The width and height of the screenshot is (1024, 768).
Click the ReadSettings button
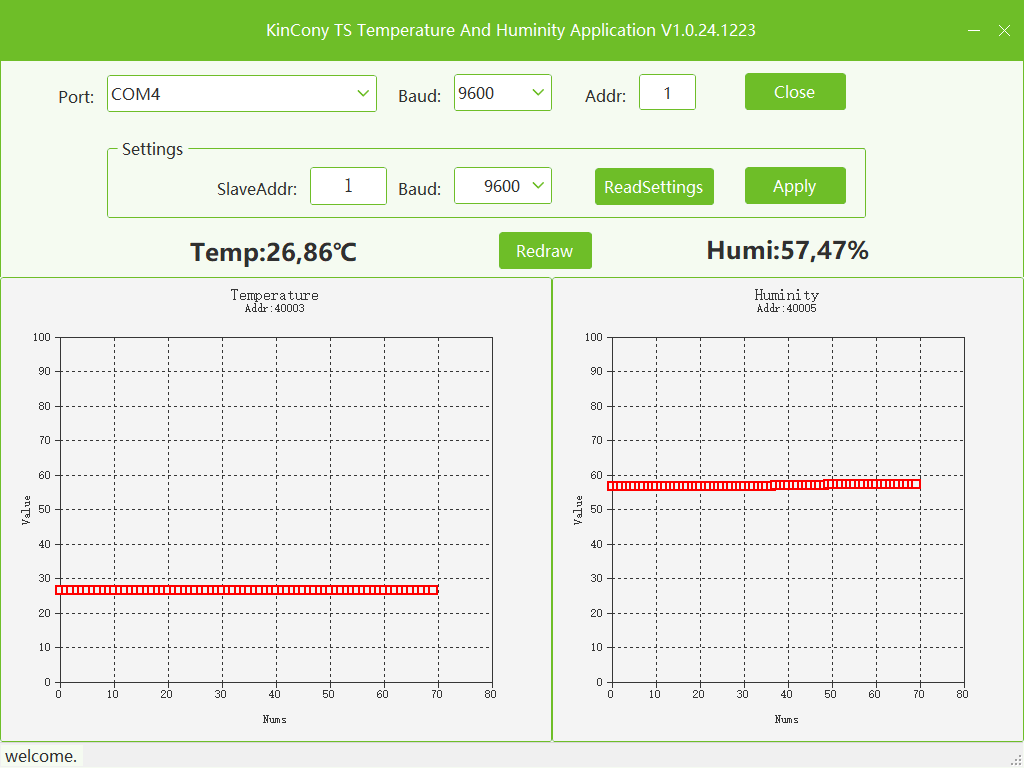pos(654,187)
